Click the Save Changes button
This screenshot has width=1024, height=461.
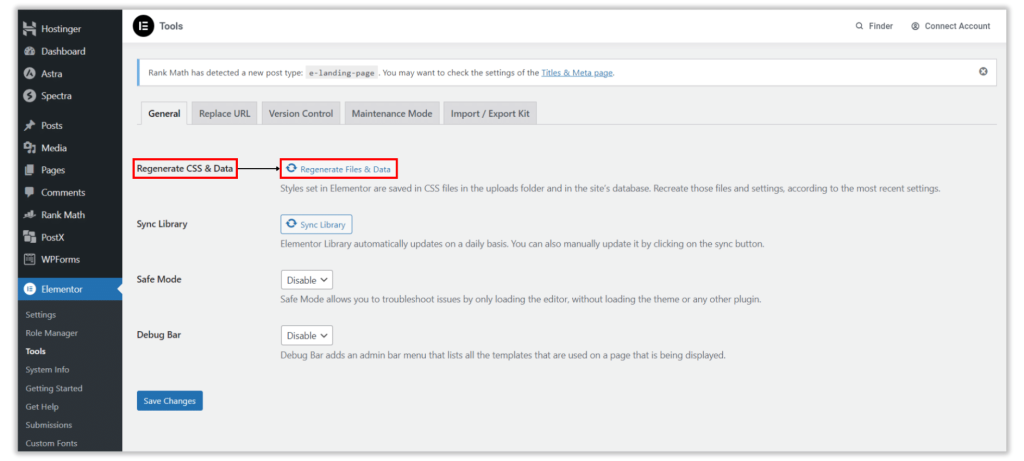(170, 401)
